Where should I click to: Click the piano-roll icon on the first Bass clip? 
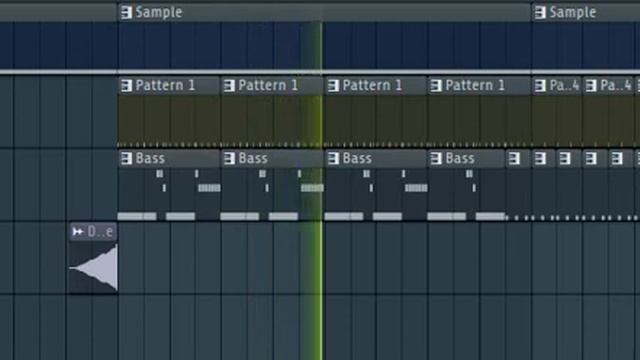pos(127,158)
